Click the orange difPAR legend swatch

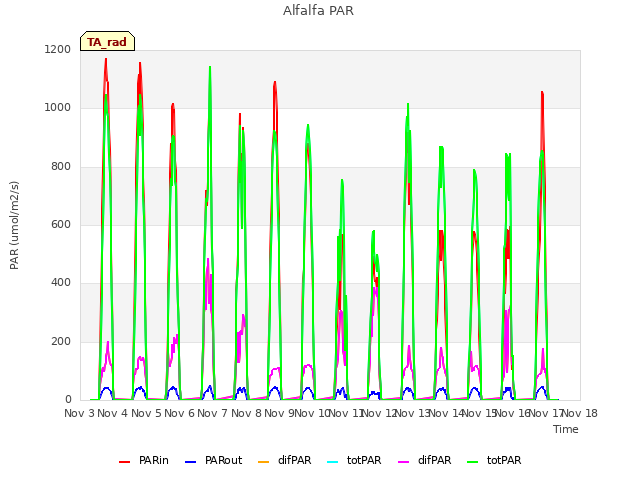coord(264,462)
